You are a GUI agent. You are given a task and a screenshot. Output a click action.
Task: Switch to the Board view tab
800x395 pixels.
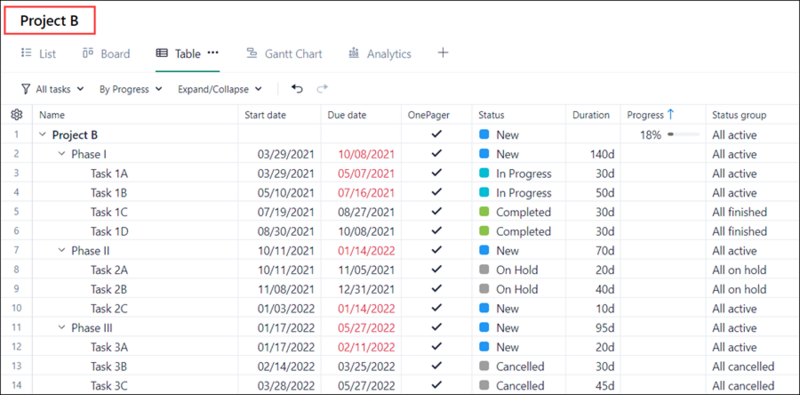106,54
